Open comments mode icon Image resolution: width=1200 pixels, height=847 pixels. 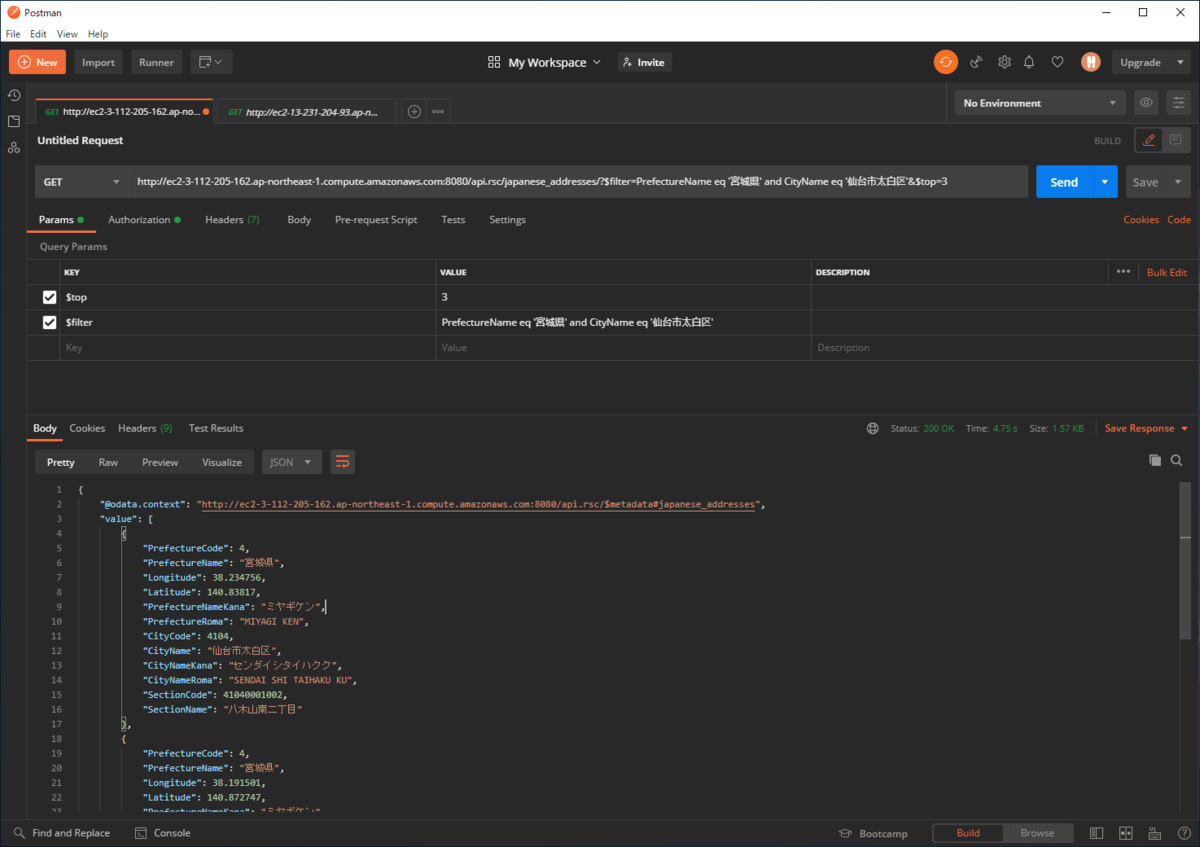(1175, 140)
